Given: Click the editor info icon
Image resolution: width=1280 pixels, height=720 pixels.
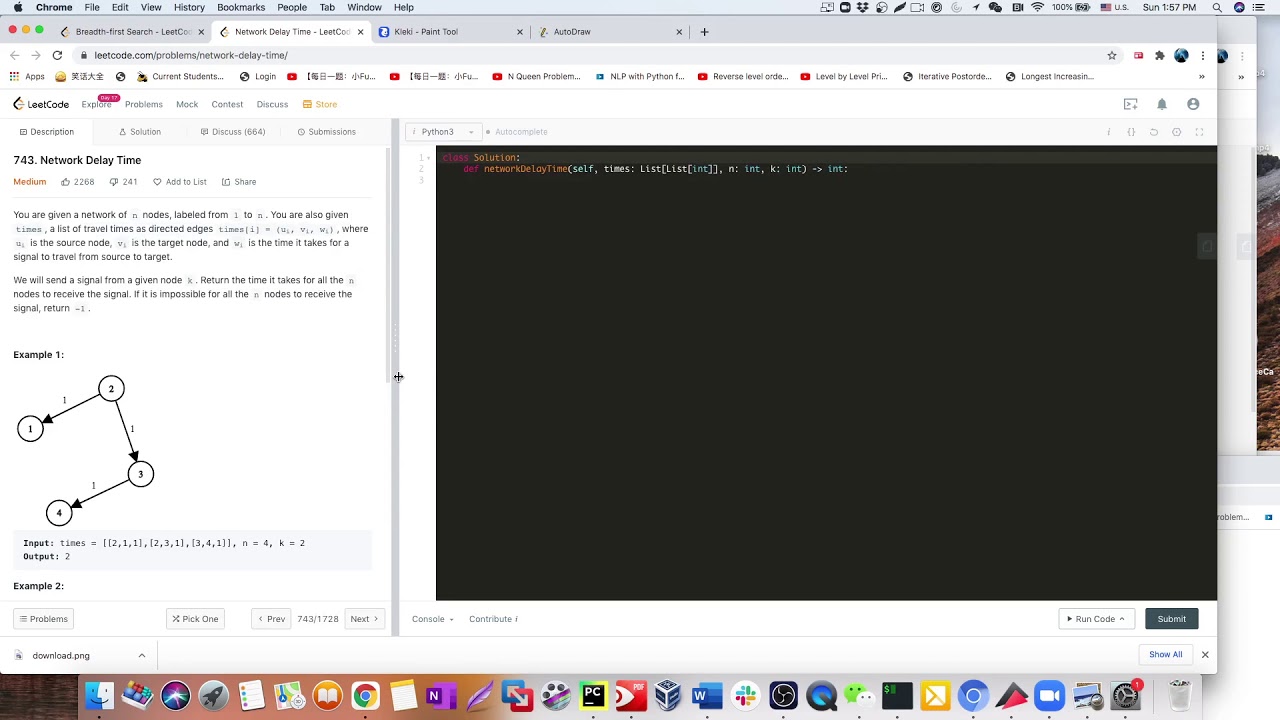Looking at the screenshot, I should click(x=1108, y=132).
